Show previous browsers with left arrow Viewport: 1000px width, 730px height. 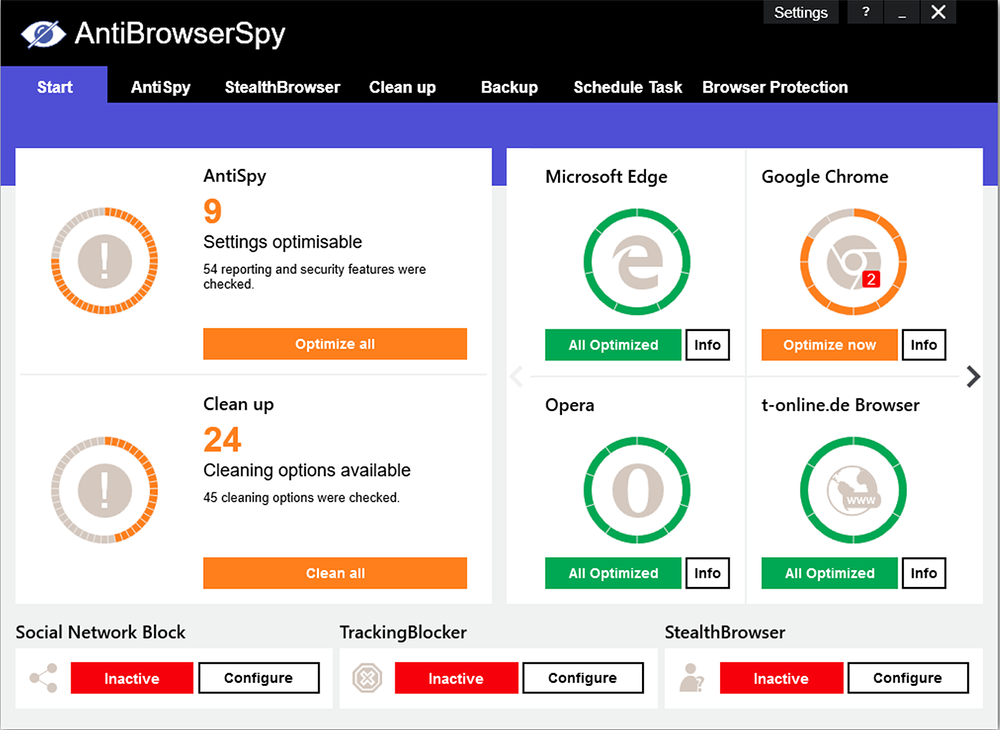517,377
